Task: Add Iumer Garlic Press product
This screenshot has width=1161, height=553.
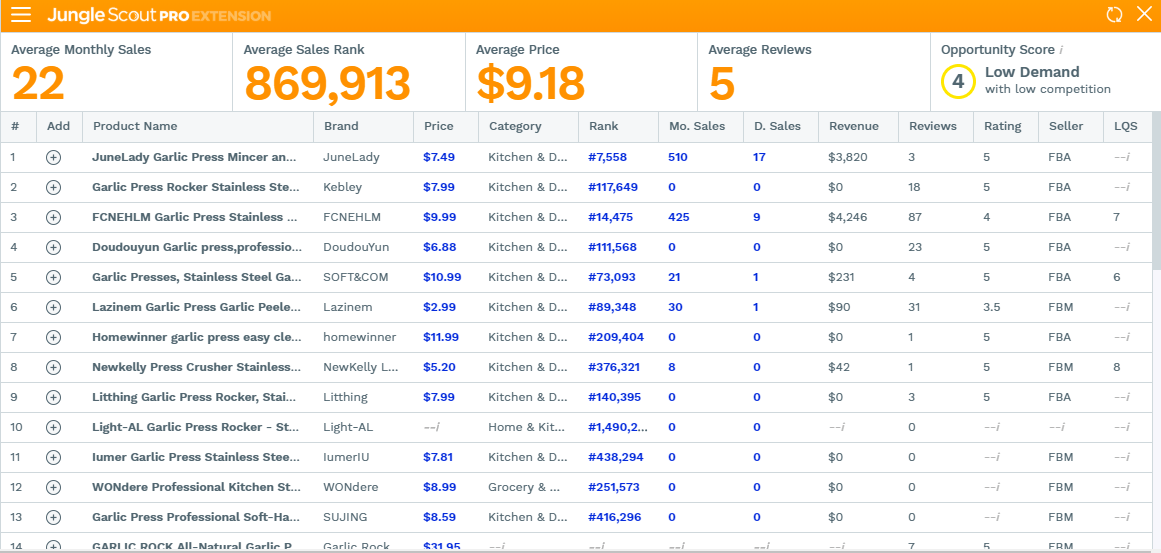Action: pyautogui.click(x=53, y=458)
